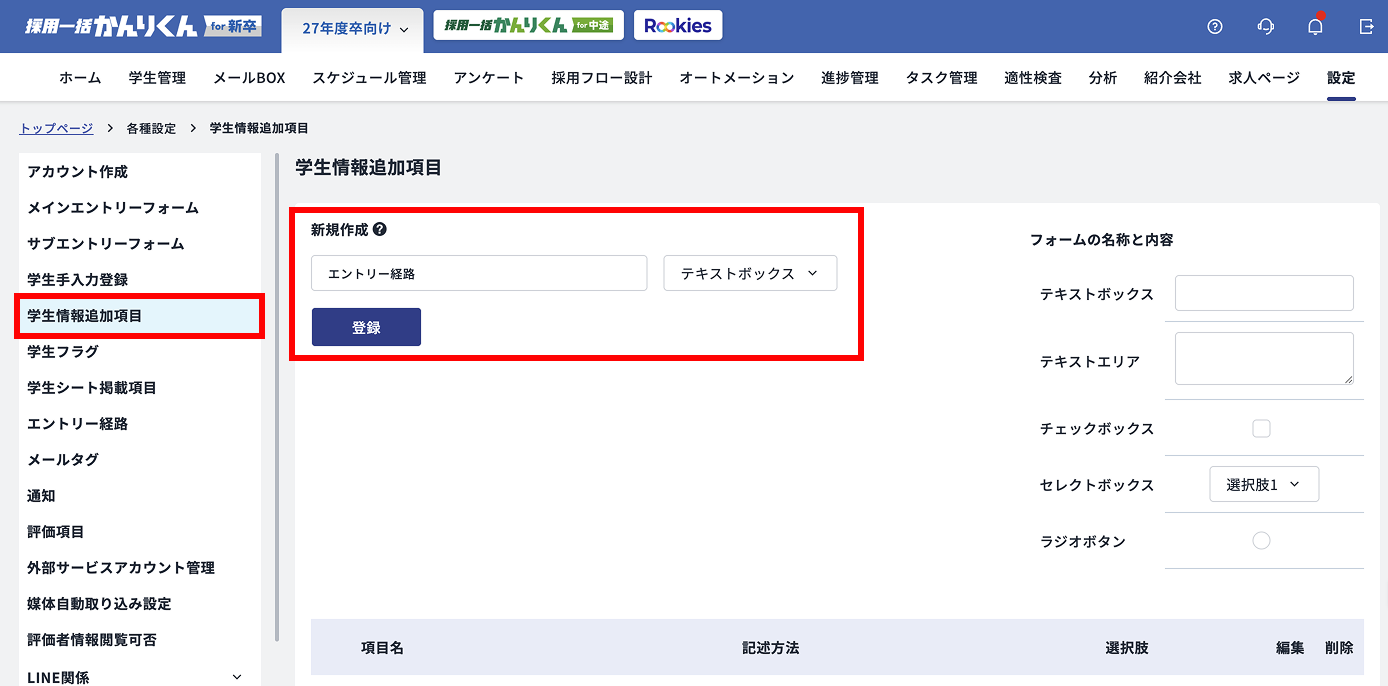Open the help icon in the top bar
This screenshot has height=686, width=1388.
click(x=1214, y=27)
